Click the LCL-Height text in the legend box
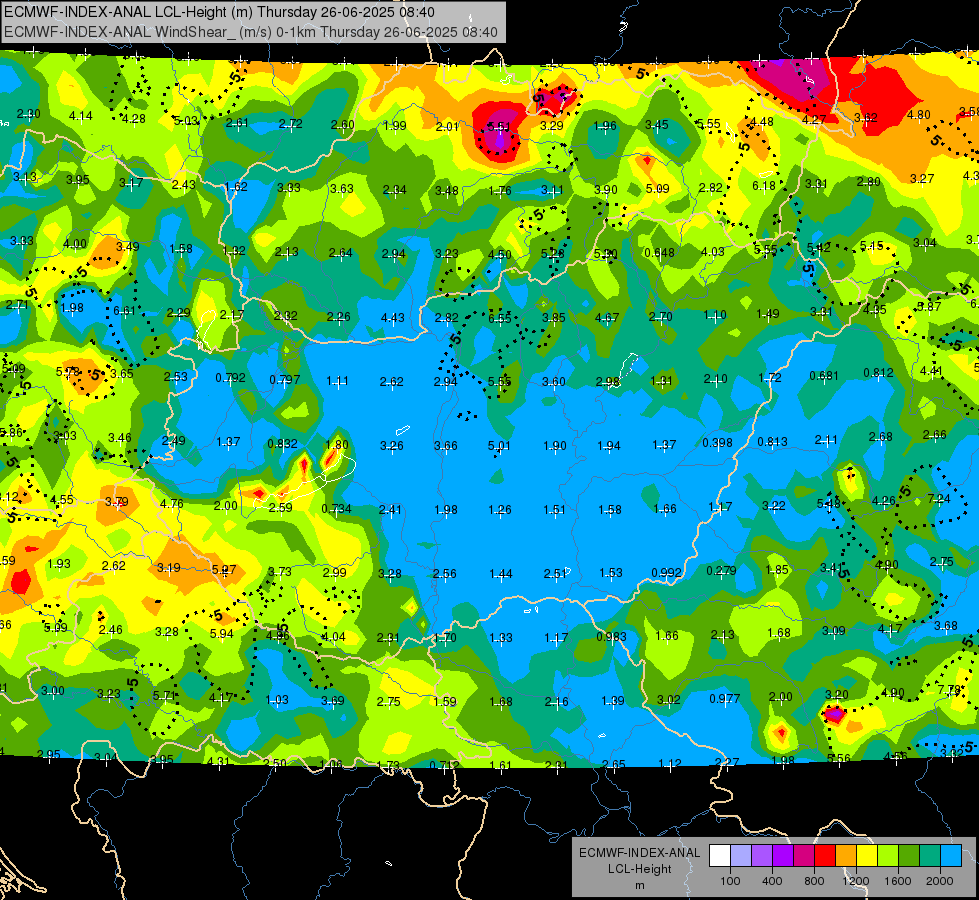 tap(639, 869)
